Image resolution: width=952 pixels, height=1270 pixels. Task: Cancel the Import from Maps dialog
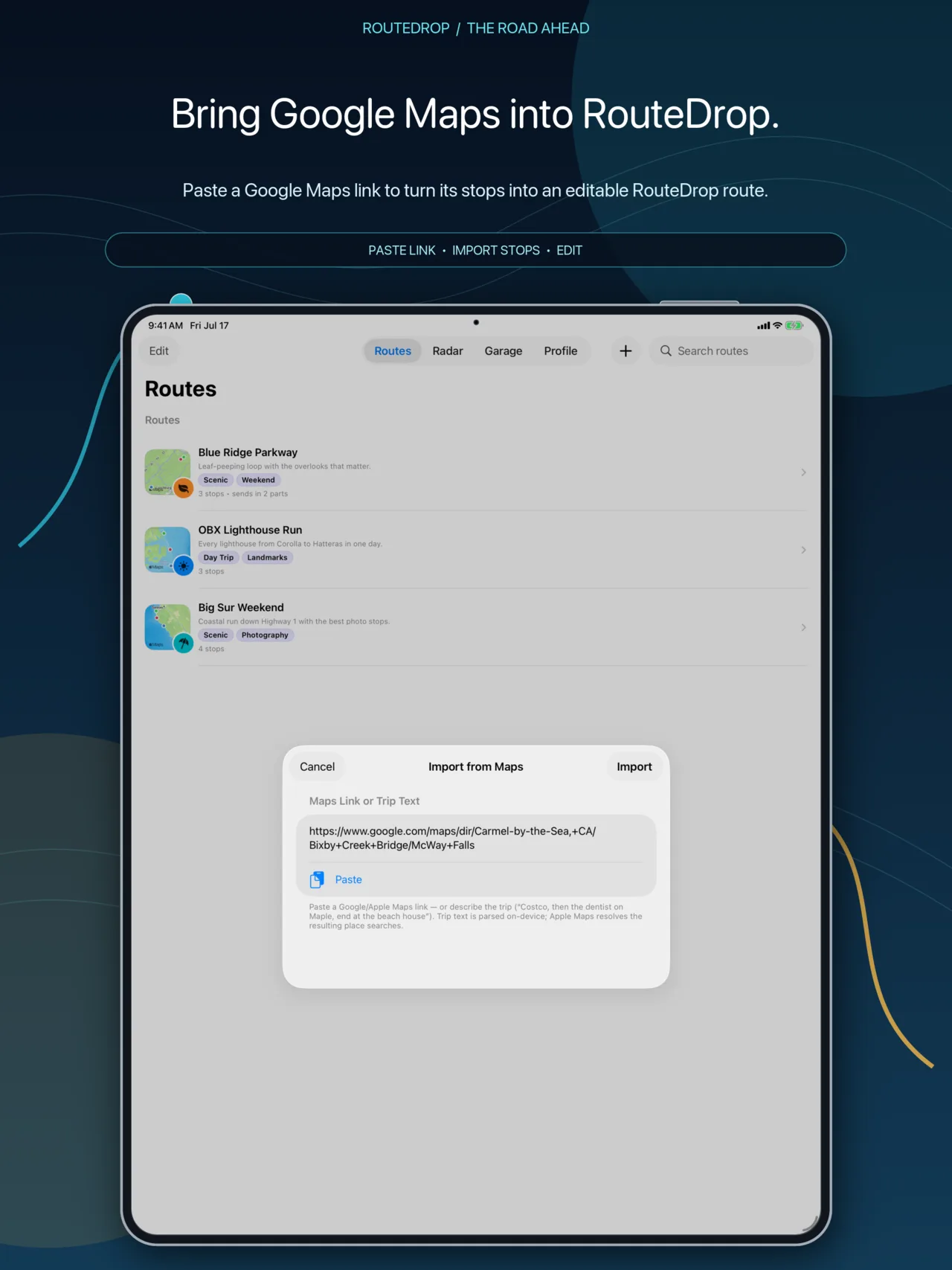[317, 766]
